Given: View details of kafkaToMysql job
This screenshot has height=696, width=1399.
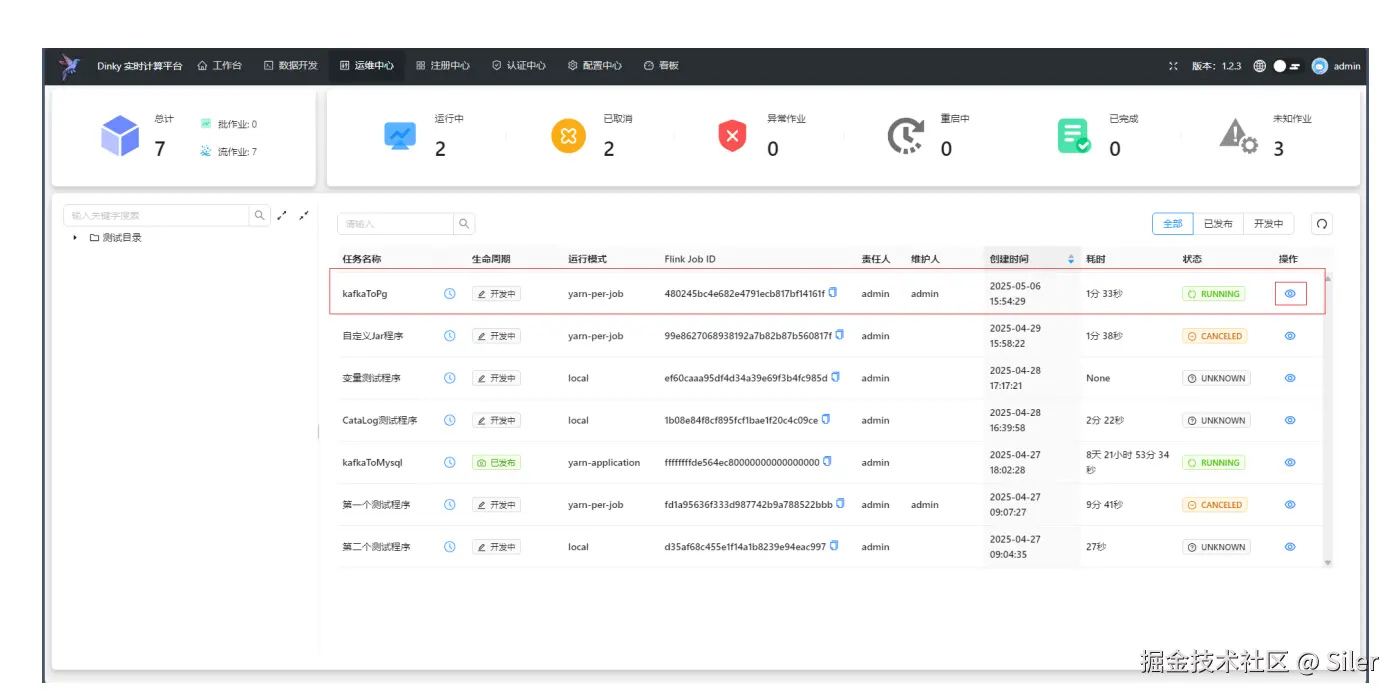Looking at the screenshot, I should pyautogui.click(x=1290, y=462).
